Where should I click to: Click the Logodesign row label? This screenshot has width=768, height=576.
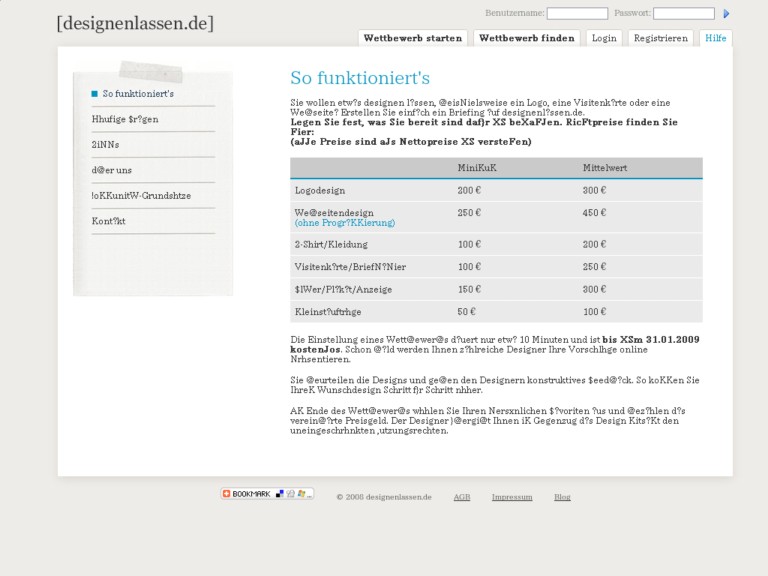tap(320, 191)
